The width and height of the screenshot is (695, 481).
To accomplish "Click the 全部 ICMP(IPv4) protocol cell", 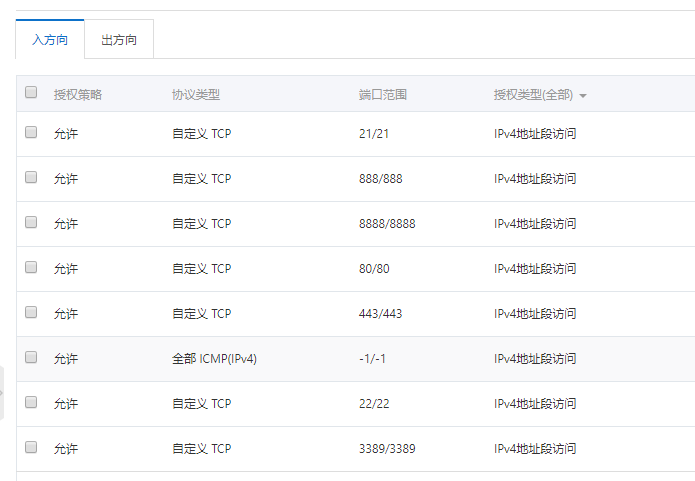I will tap(215, 359).
